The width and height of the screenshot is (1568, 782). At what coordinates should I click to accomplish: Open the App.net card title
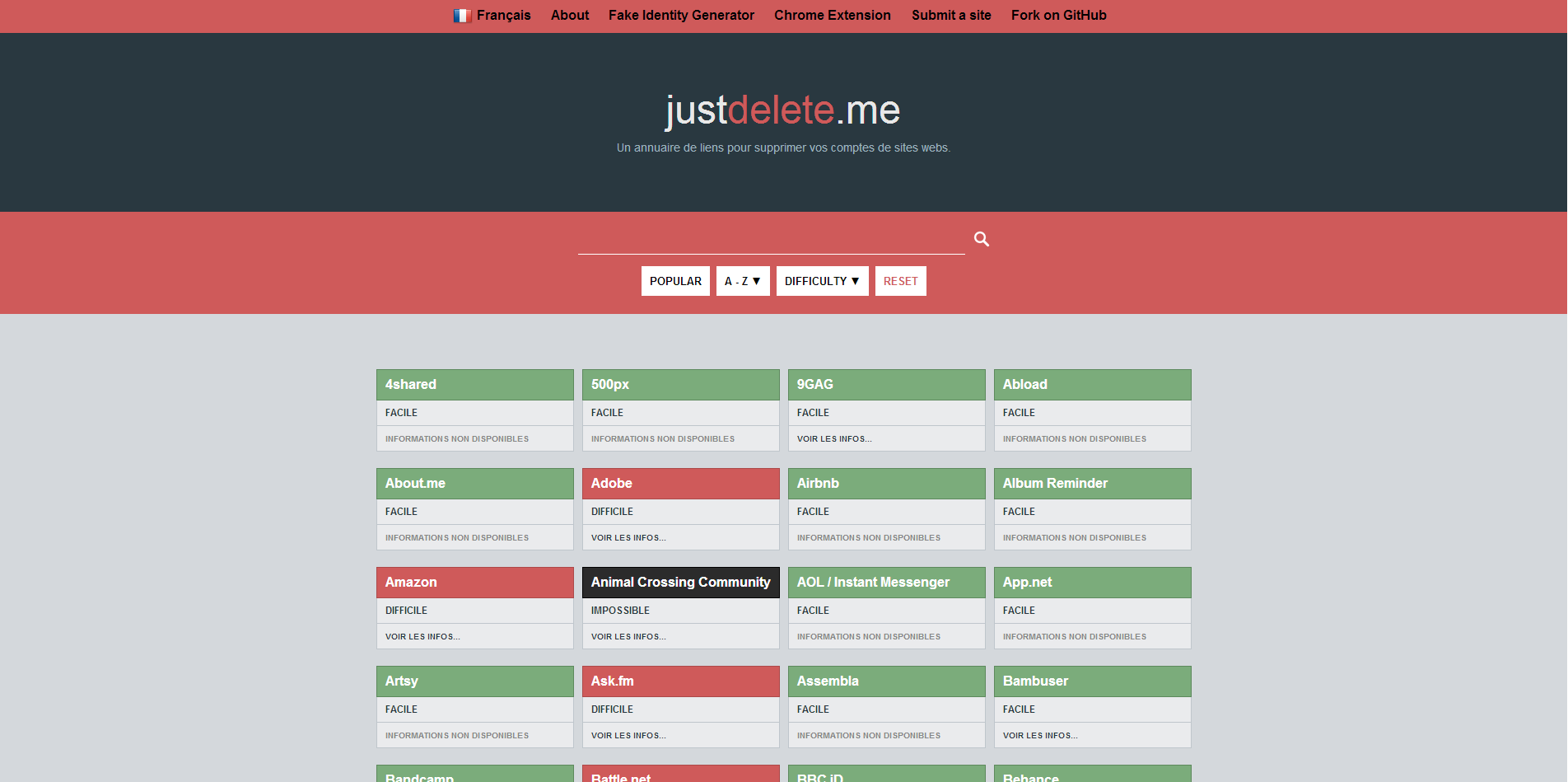[1093, 583]
